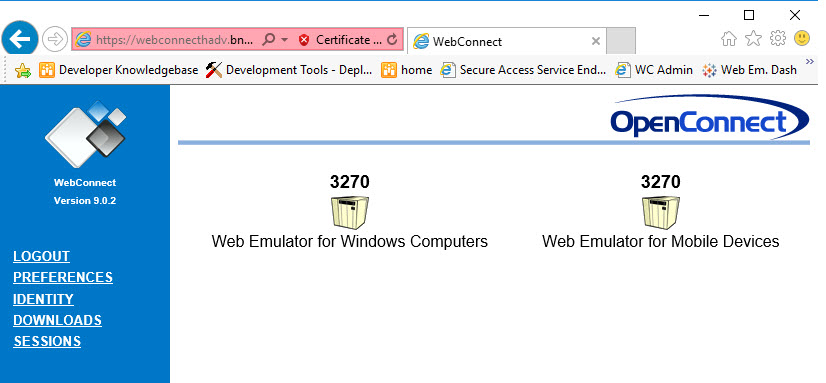This screenshot has height=383, width=826.
Task: Open the Certificate error notice text
Action: click(x=348, y=40)
